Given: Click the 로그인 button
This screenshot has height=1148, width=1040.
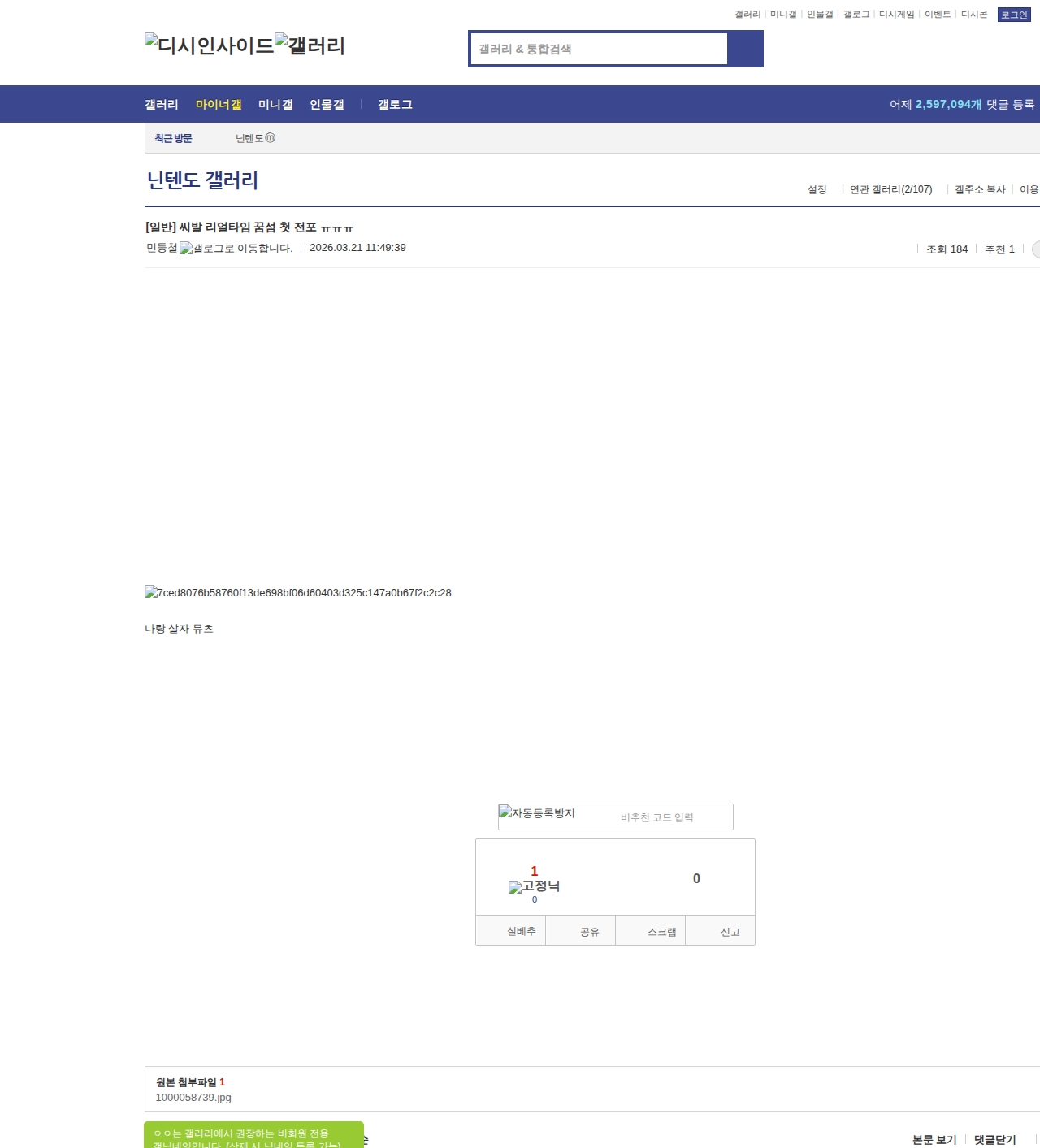Looking at the screenshot, I should 1013,15.
